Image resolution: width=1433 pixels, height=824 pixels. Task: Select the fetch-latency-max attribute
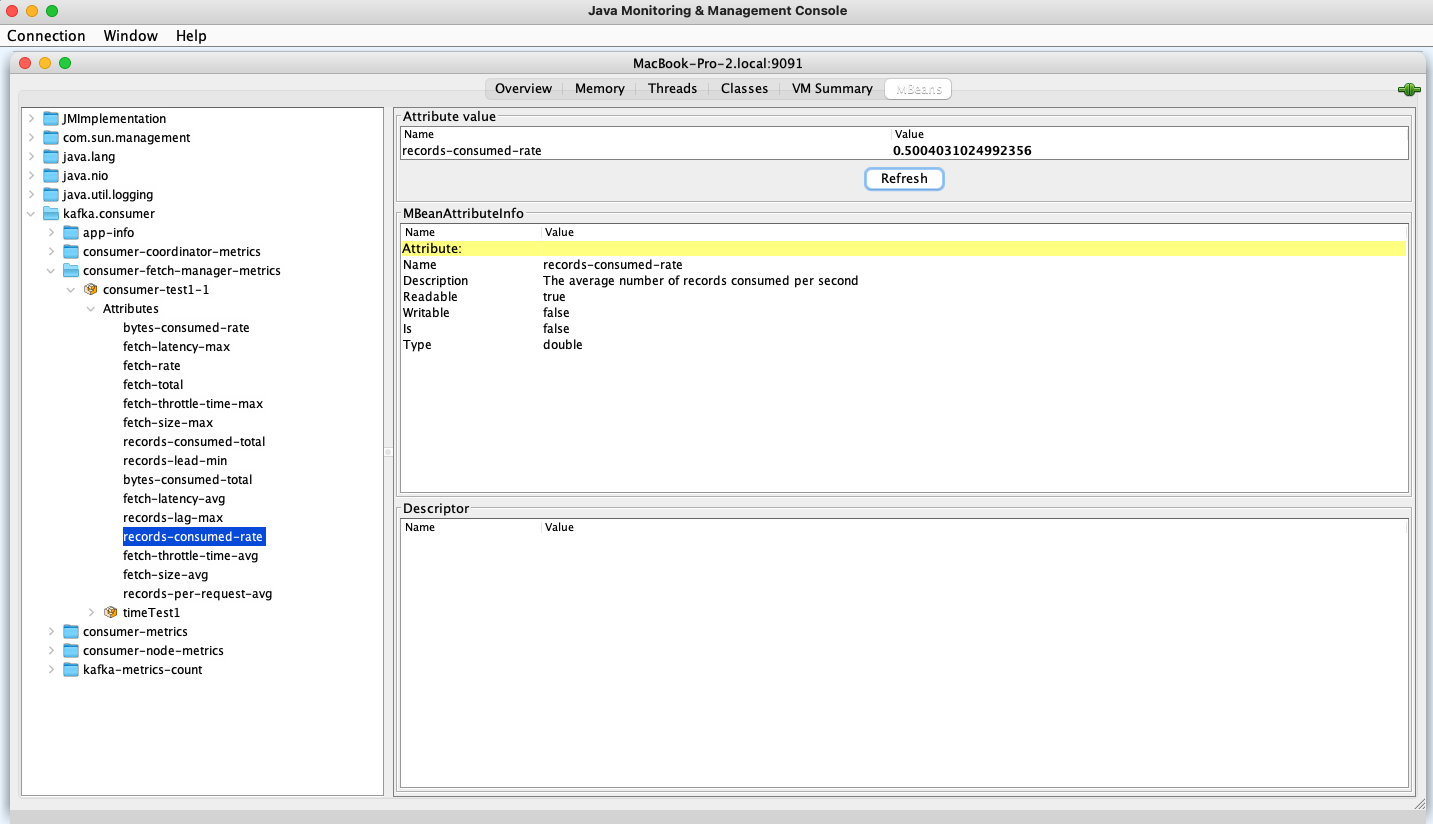pos(177,346)
